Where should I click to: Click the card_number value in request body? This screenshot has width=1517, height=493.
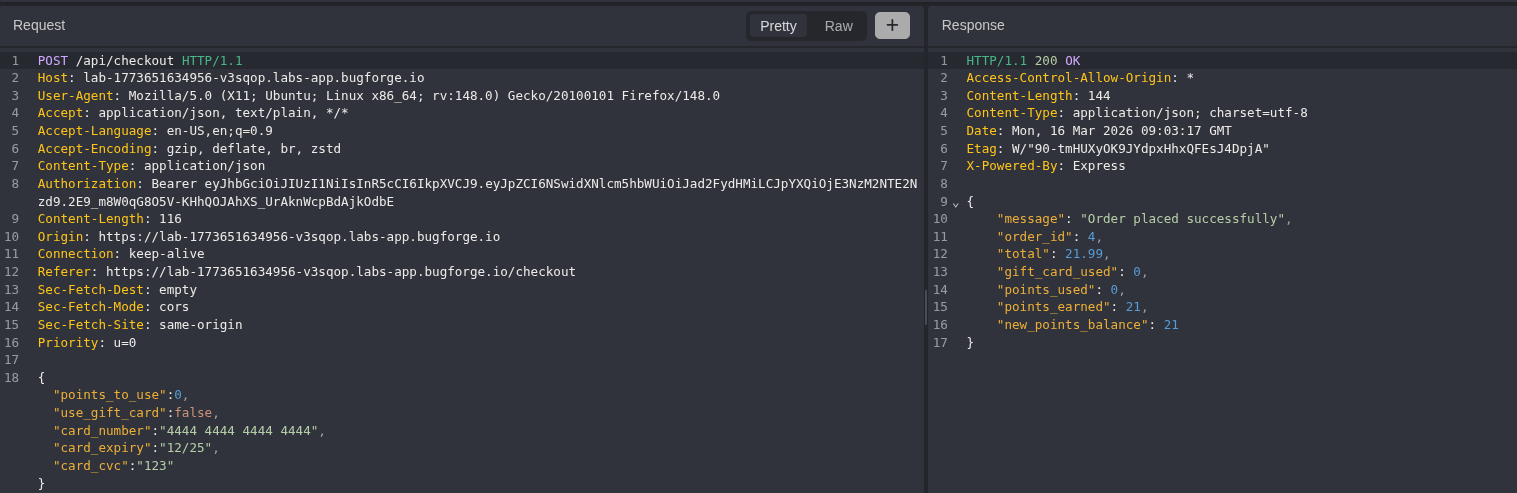tap(238, 431)
